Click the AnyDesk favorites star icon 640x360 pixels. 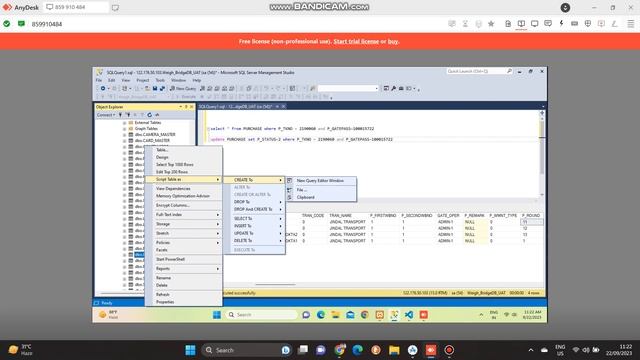click(491, 24)
